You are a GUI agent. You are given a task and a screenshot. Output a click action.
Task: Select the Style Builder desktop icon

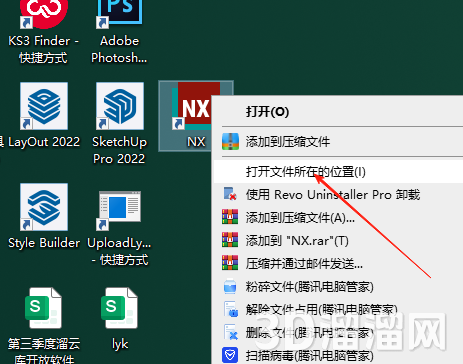pos(44,207)
